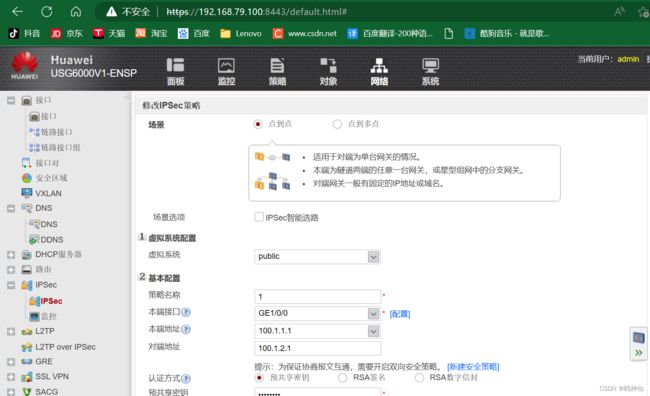The width and height of the screenshot is (650, 396).
Task: Open the 京东 JD bookmark
Action: (66, 34)
